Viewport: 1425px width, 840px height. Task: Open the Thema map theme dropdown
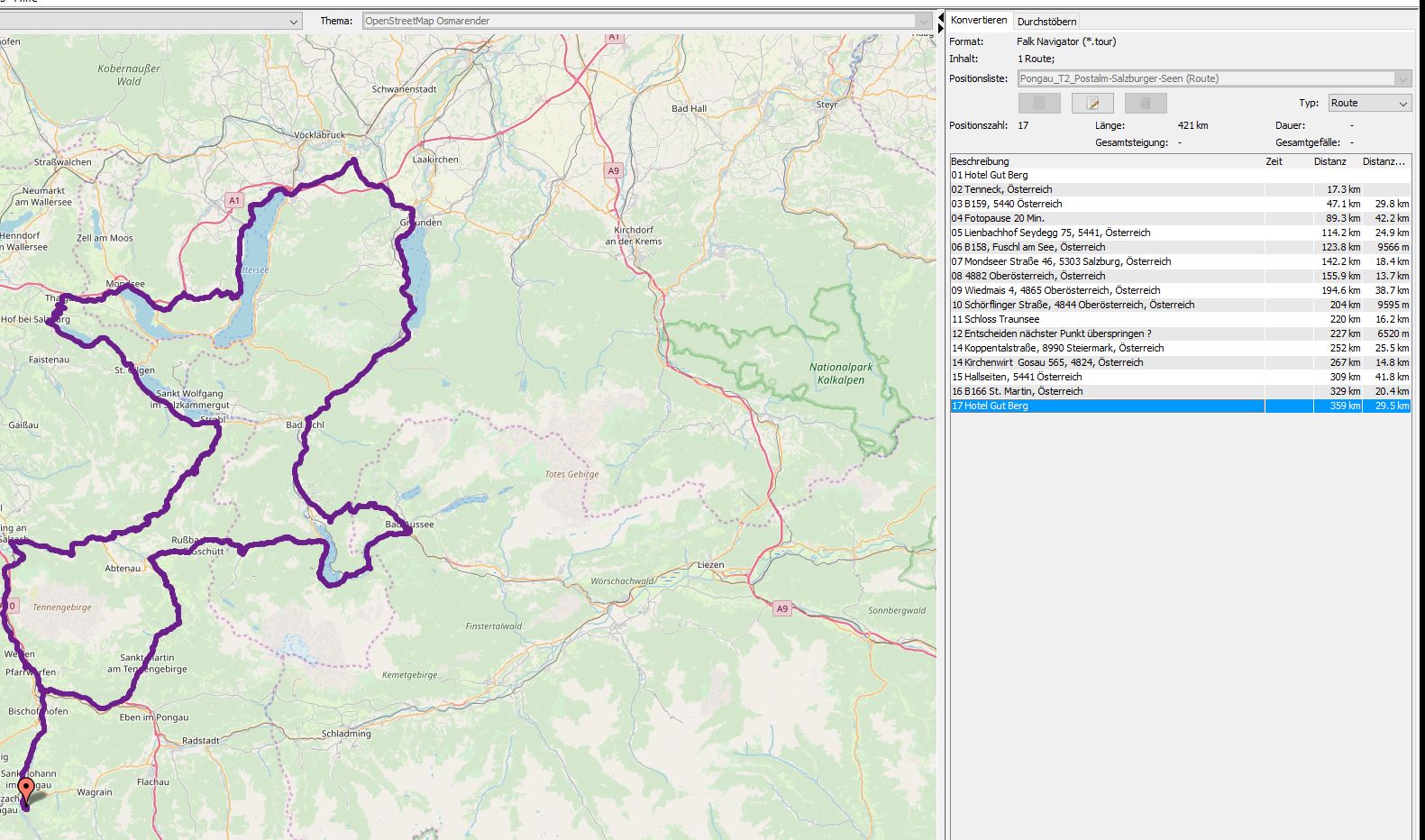pyautogui.click(x=647, y=21)
